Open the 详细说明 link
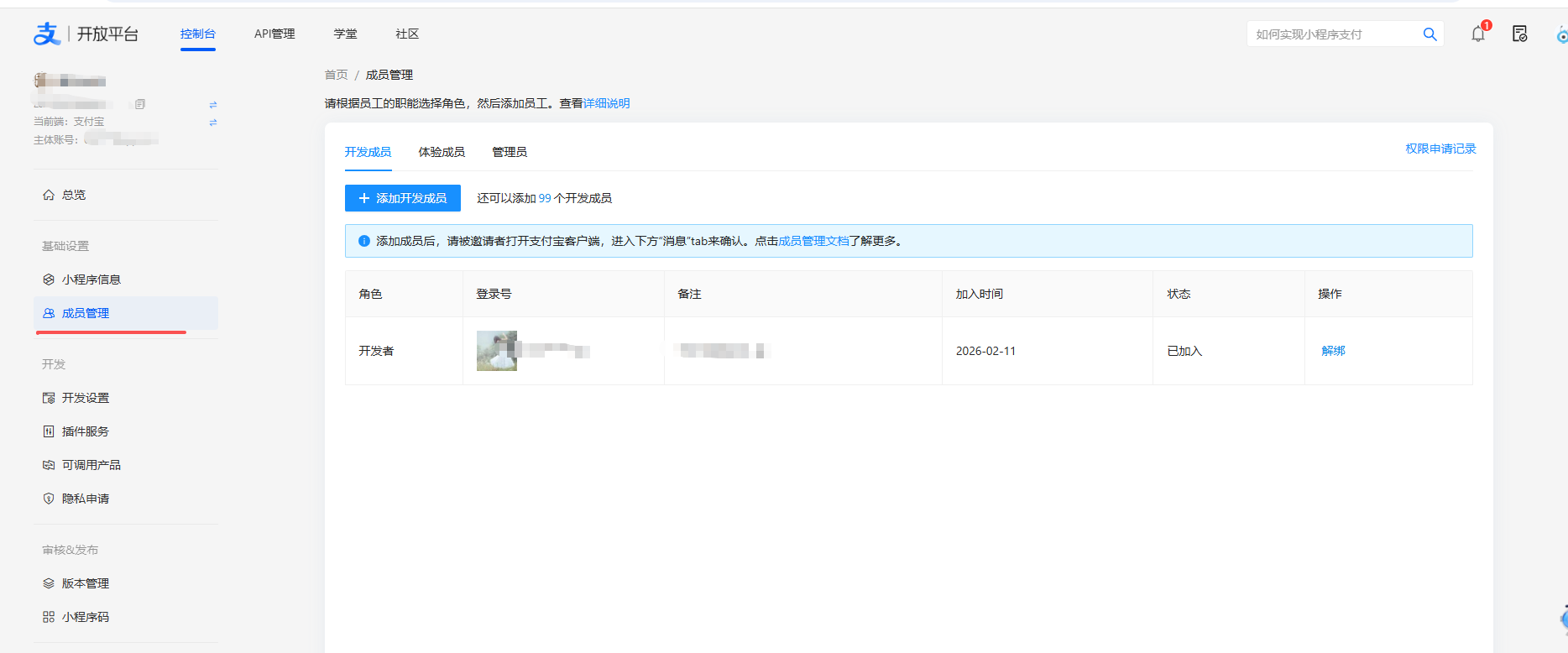The height and width of the screenshot is (653, 1568). tap(606, 103)
